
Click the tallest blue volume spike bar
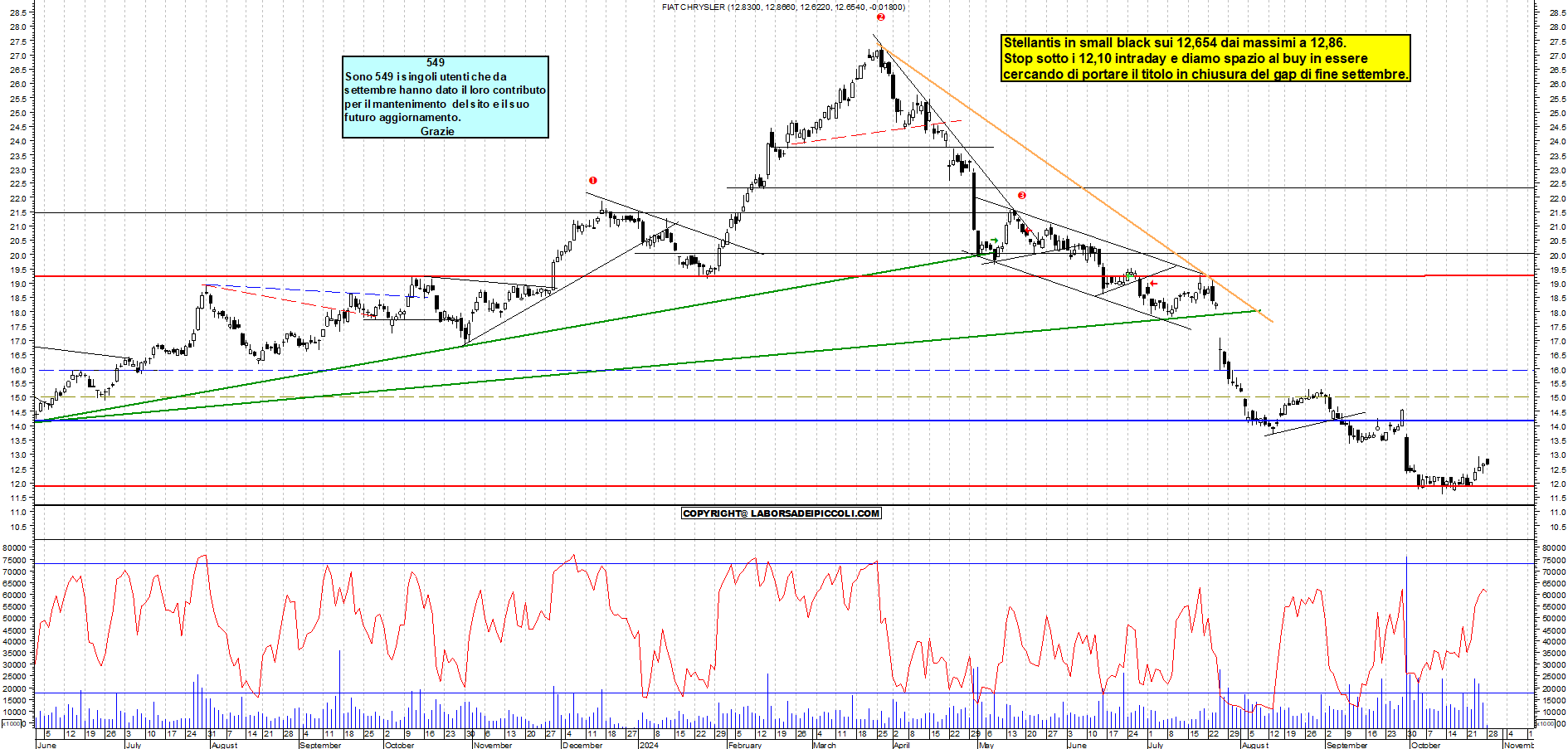(x=1406, y=641)
